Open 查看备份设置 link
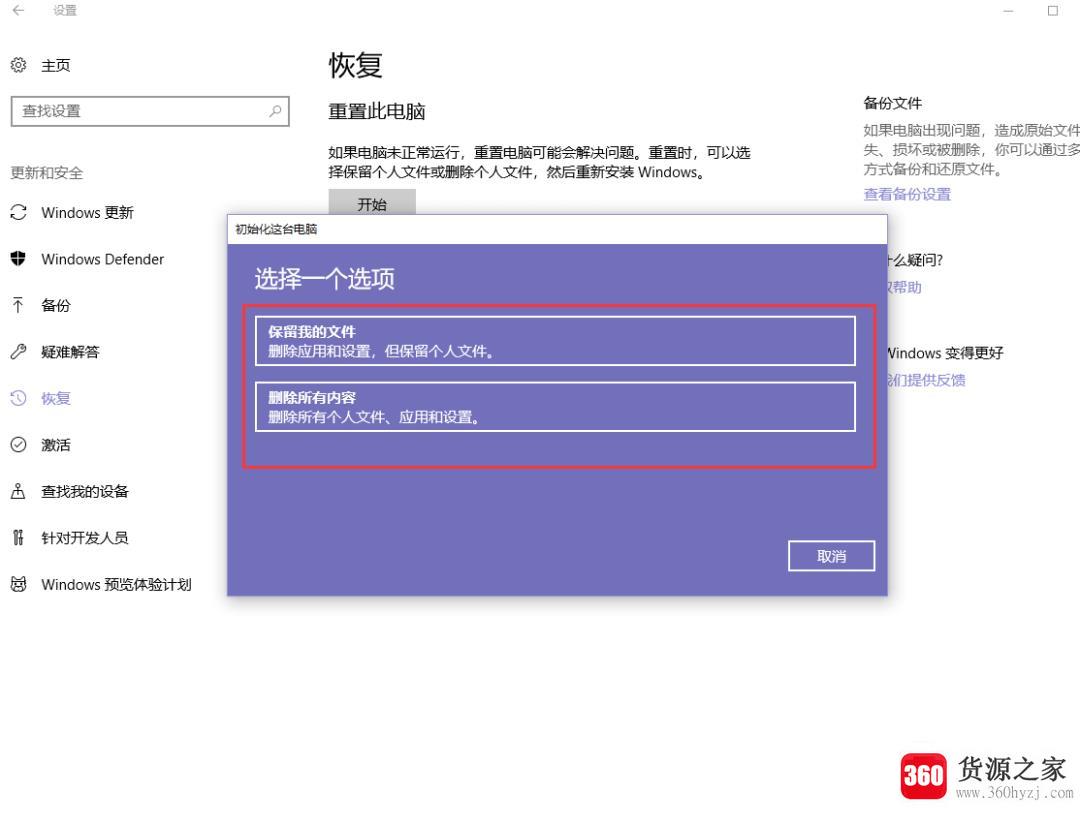This screenshot has width=1080, height=829. coord(907,194)
